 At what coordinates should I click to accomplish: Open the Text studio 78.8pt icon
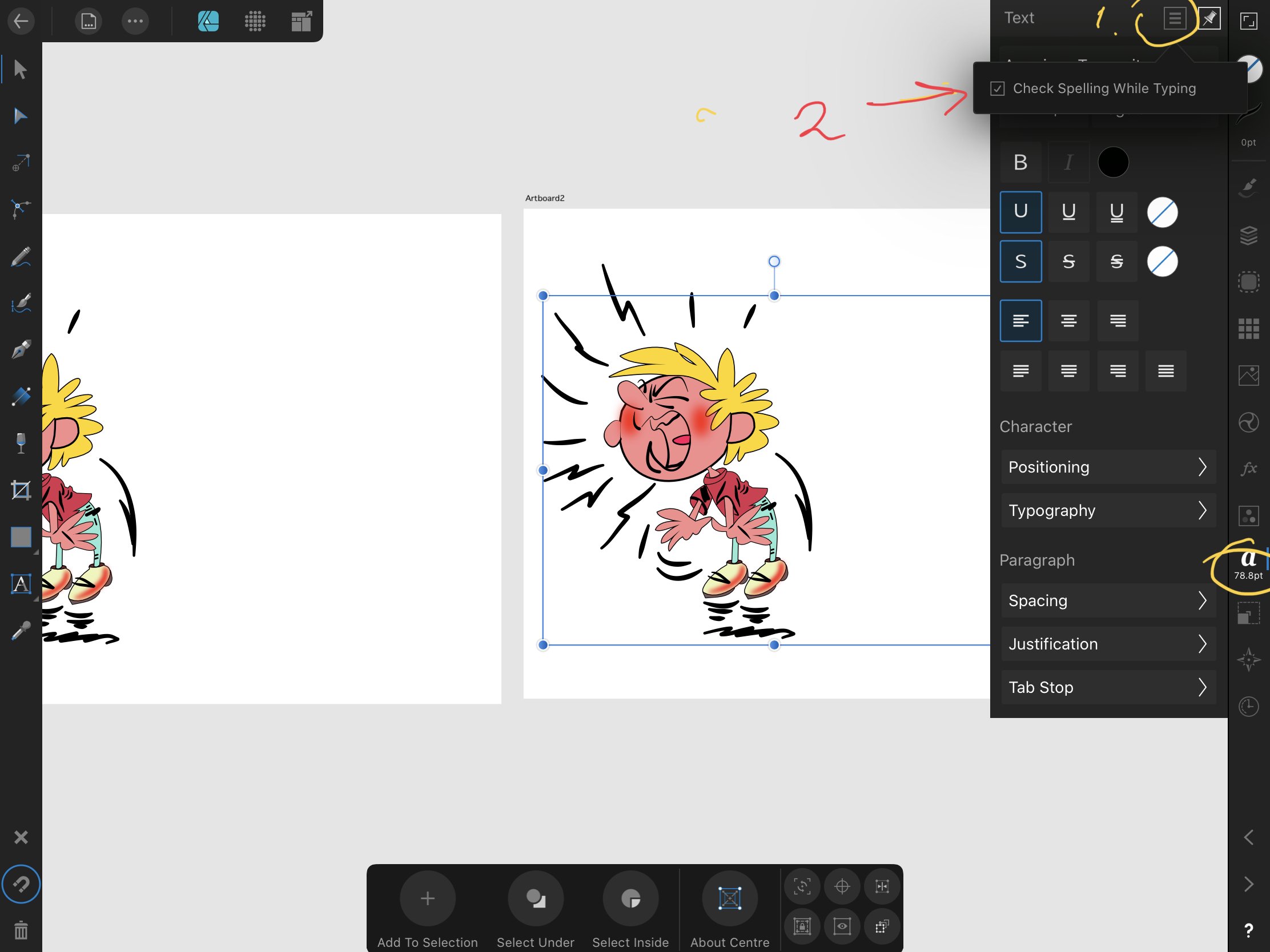click(x=1249, y=564)
